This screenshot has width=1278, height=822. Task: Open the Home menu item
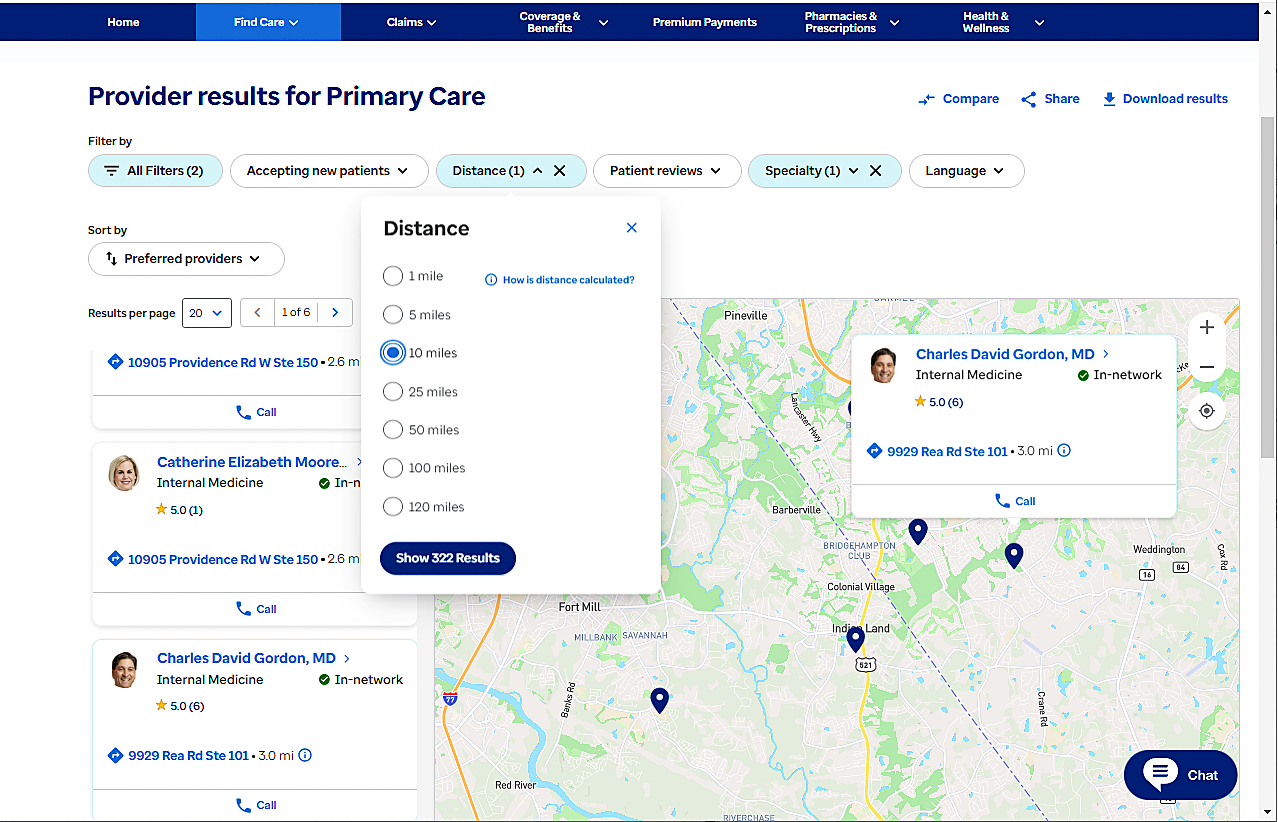coord(124,22)
